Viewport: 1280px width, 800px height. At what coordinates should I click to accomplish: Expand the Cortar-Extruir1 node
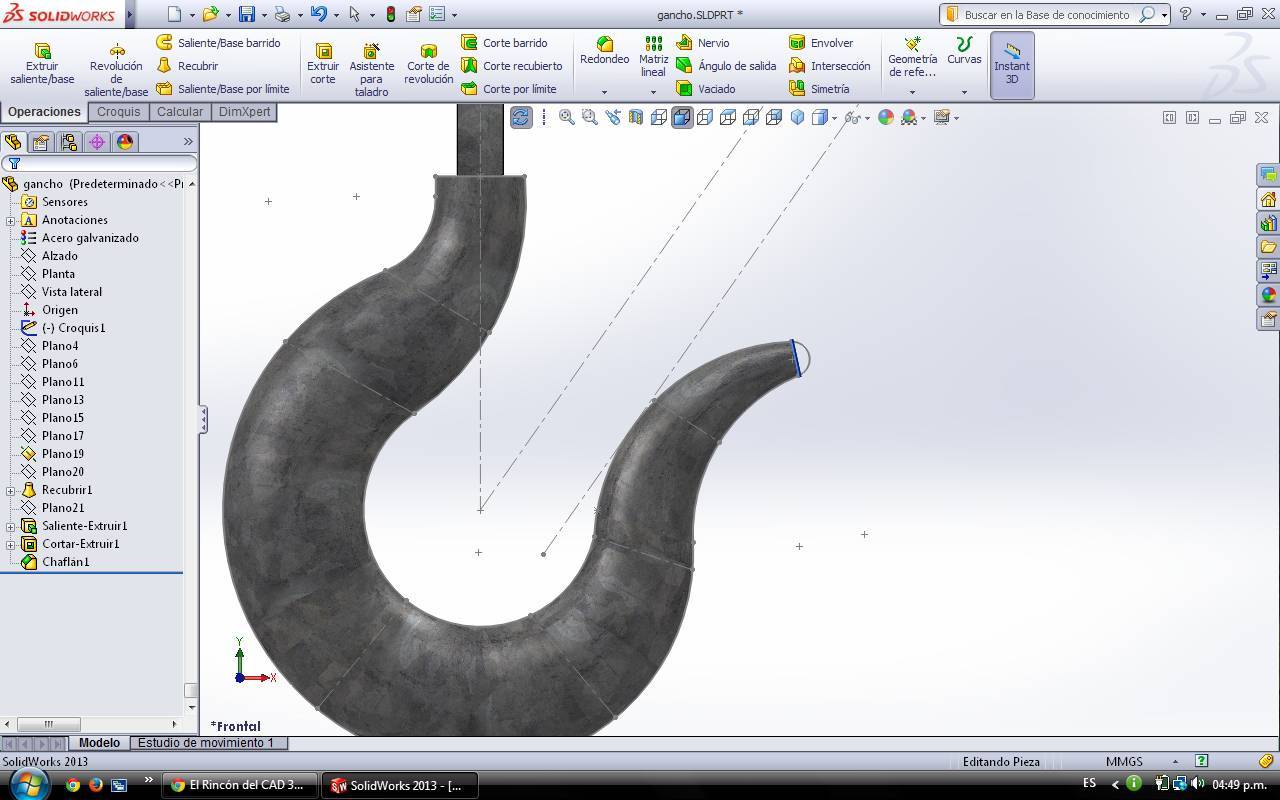coord(11,544)
